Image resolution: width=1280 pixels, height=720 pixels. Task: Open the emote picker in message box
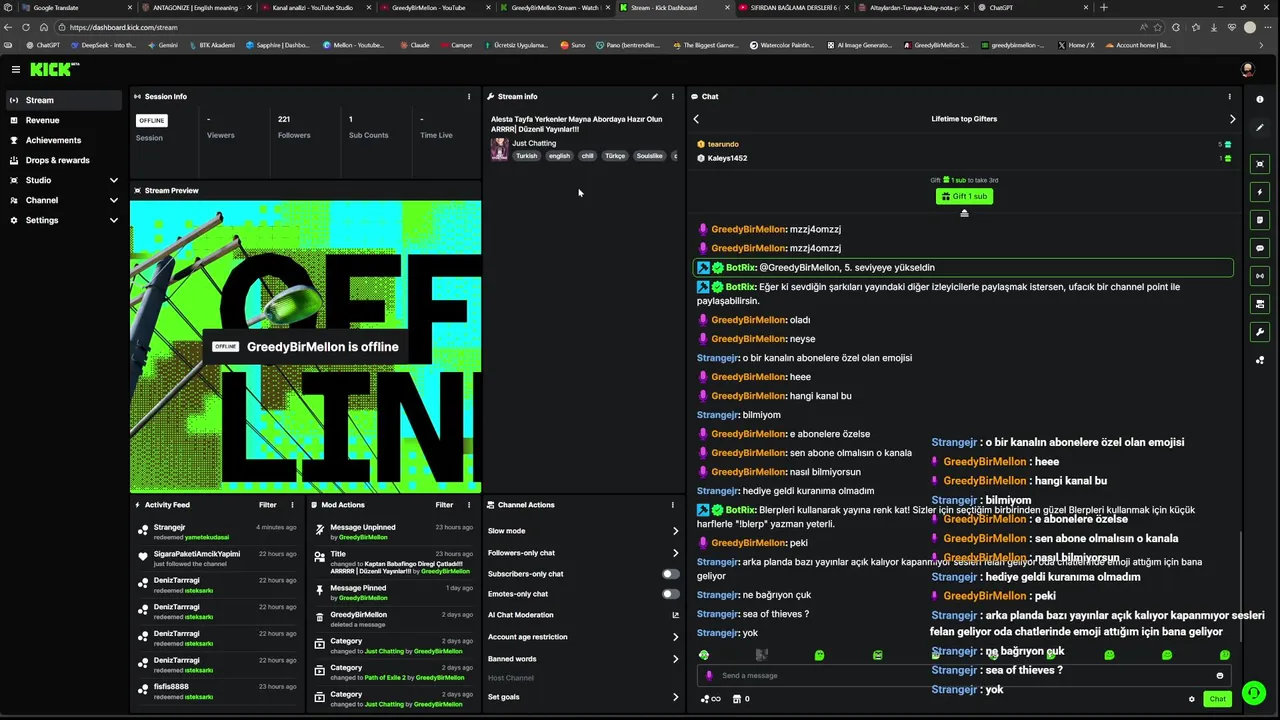point(1219,676)
